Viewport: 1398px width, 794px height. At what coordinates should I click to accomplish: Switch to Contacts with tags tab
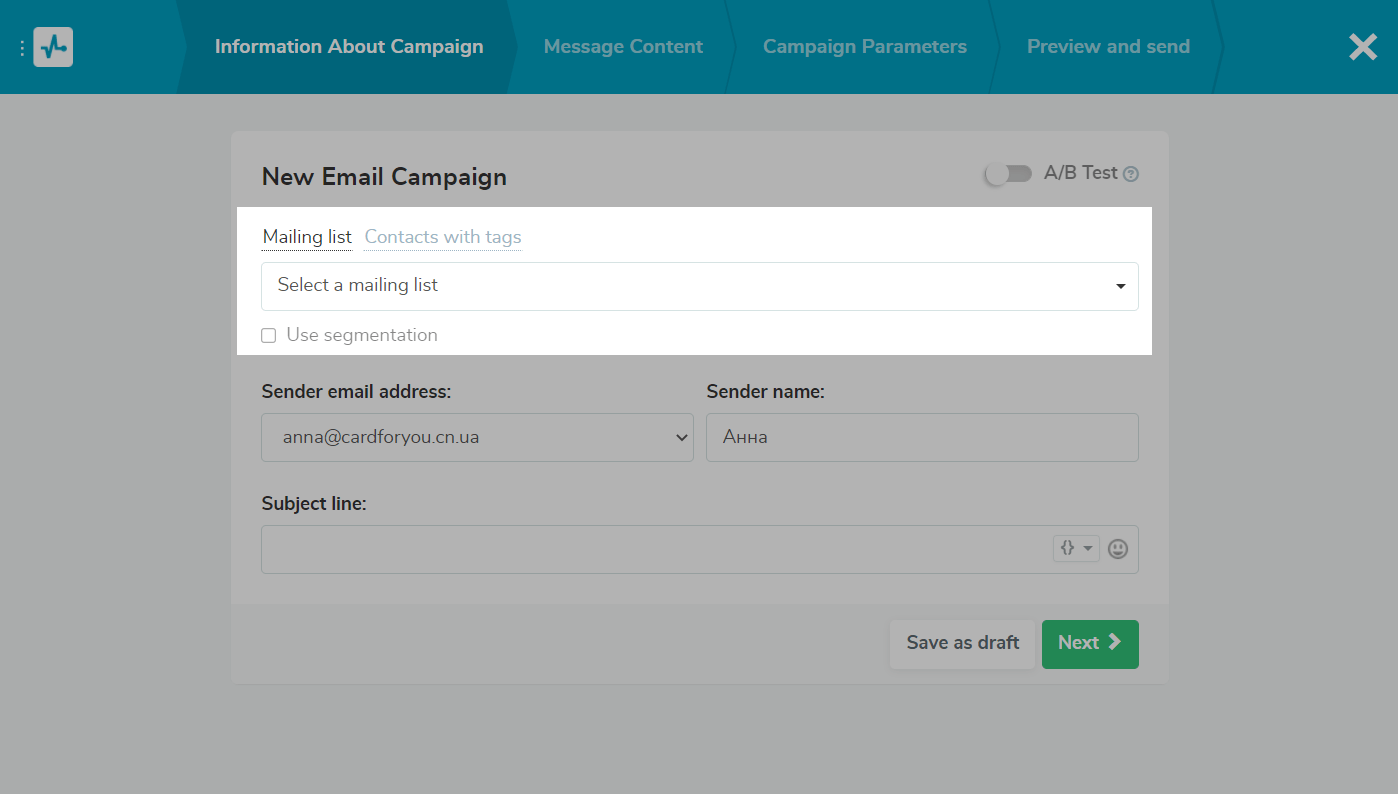pos(442,237)
